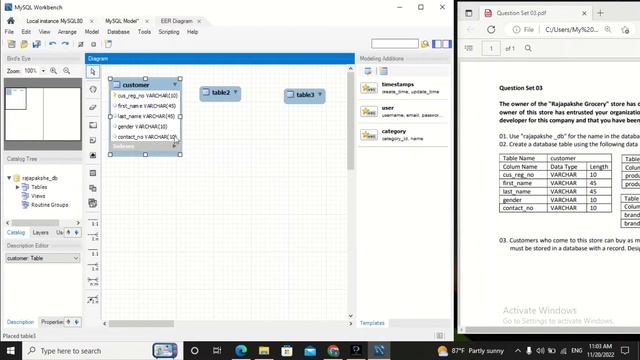Select the eraser tool
The height and width of the screenshot is (360, 640).
[x=93, y=107]
